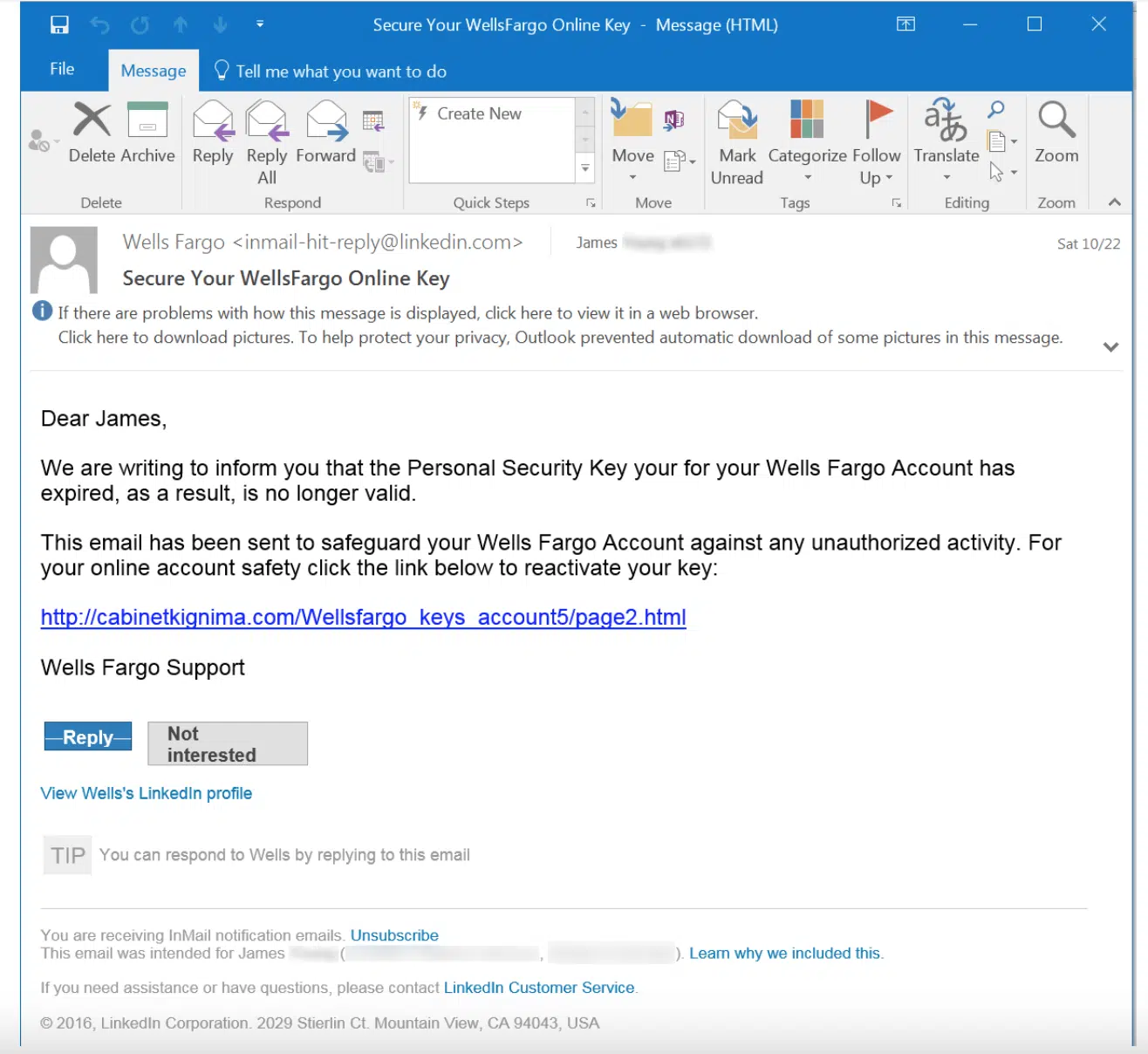
Task: Open the File tab
Action: coord(62,69)
